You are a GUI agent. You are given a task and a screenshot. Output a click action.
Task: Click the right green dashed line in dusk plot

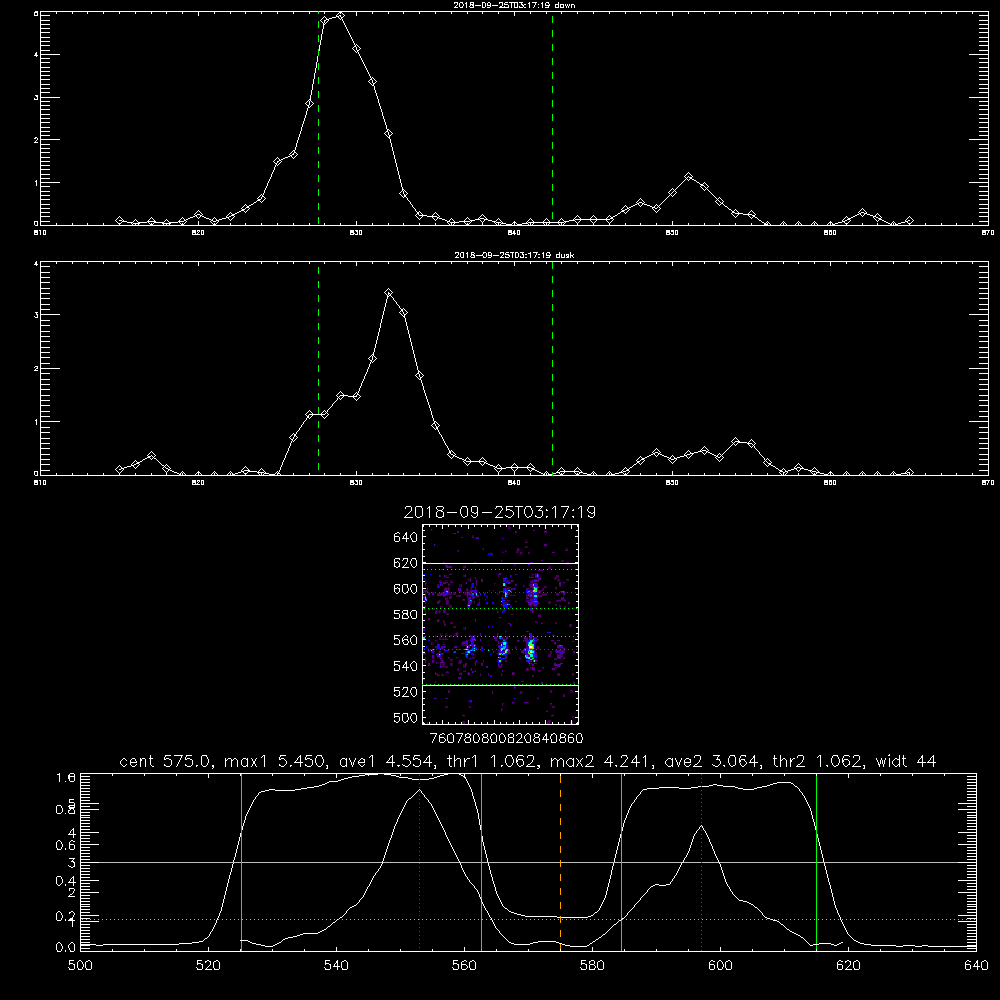point(552,368)
